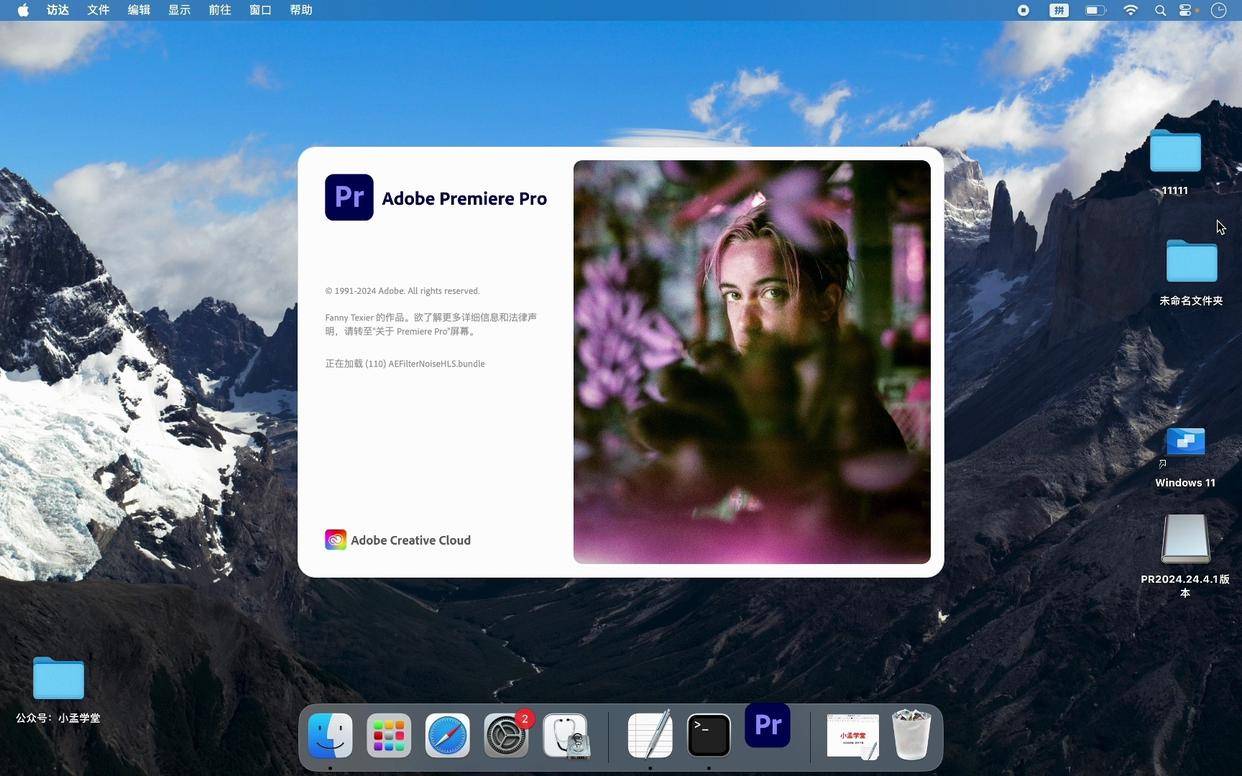Click the Pr logo on splash screen
The height and width of the screenshot is (776, 1242).
[x=349, y=197]
